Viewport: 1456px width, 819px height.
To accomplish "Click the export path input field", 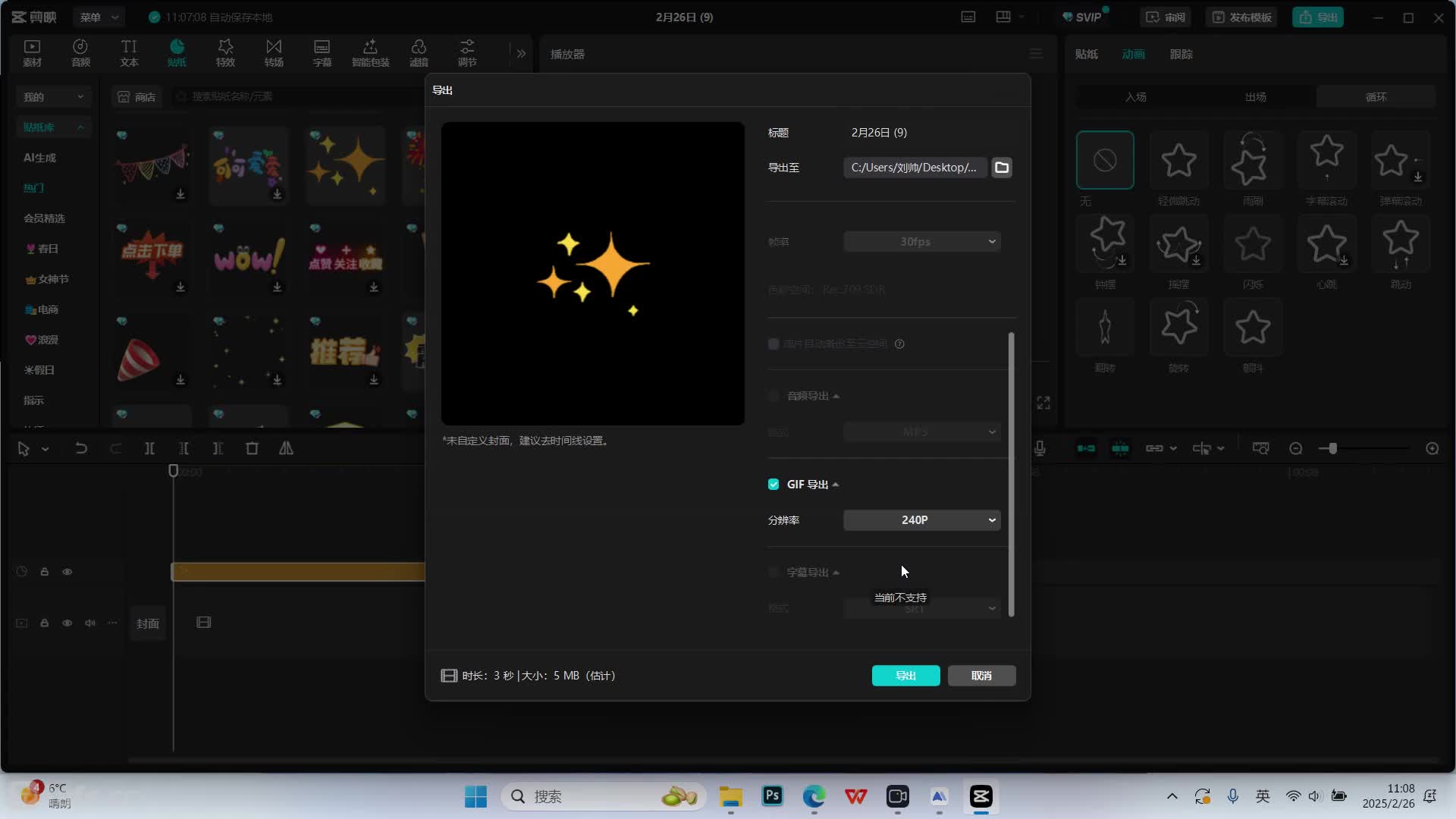I will (x=915, y=168).
